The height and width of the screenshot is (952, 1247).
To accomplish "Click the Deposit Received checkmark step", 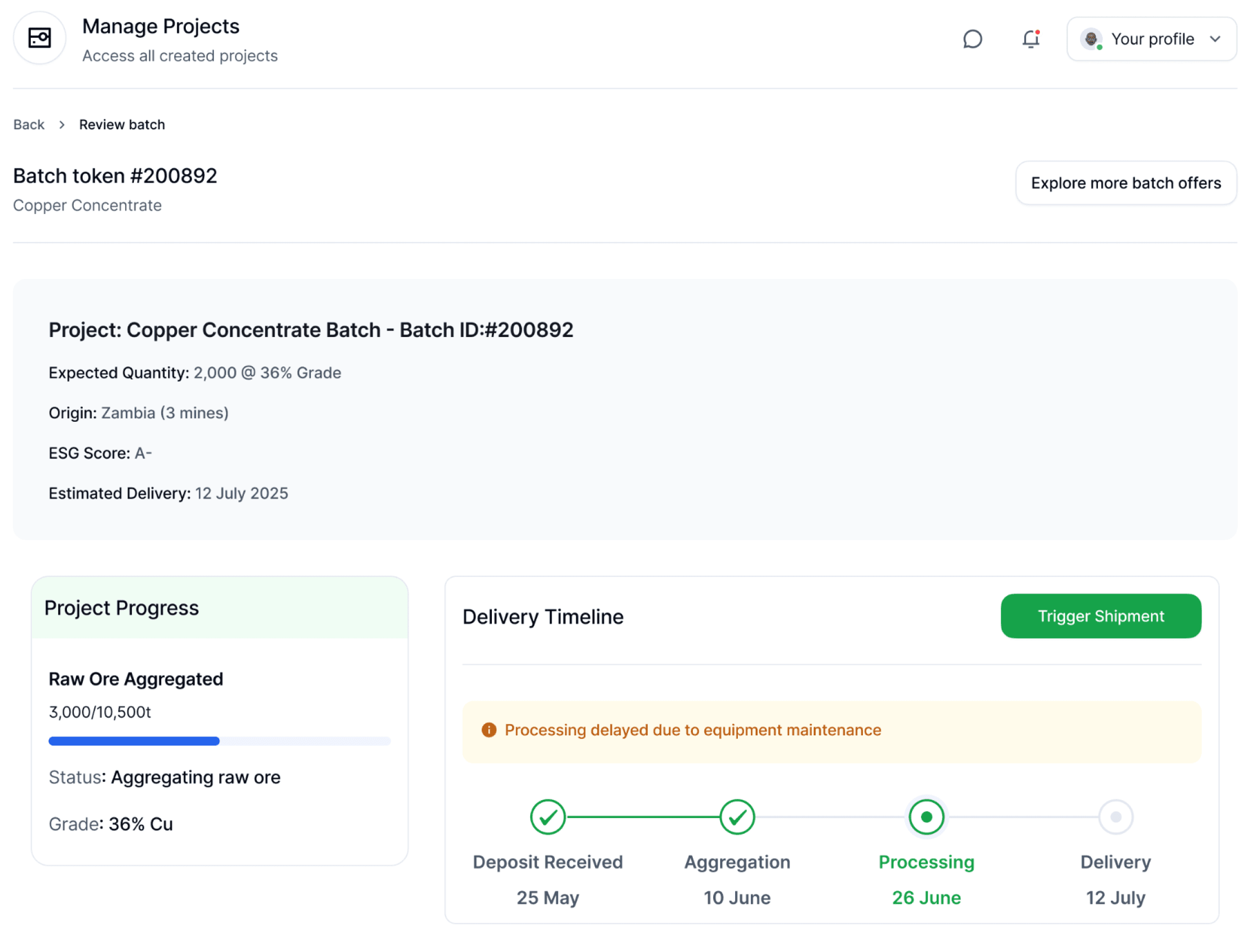I will pos(547,817).
